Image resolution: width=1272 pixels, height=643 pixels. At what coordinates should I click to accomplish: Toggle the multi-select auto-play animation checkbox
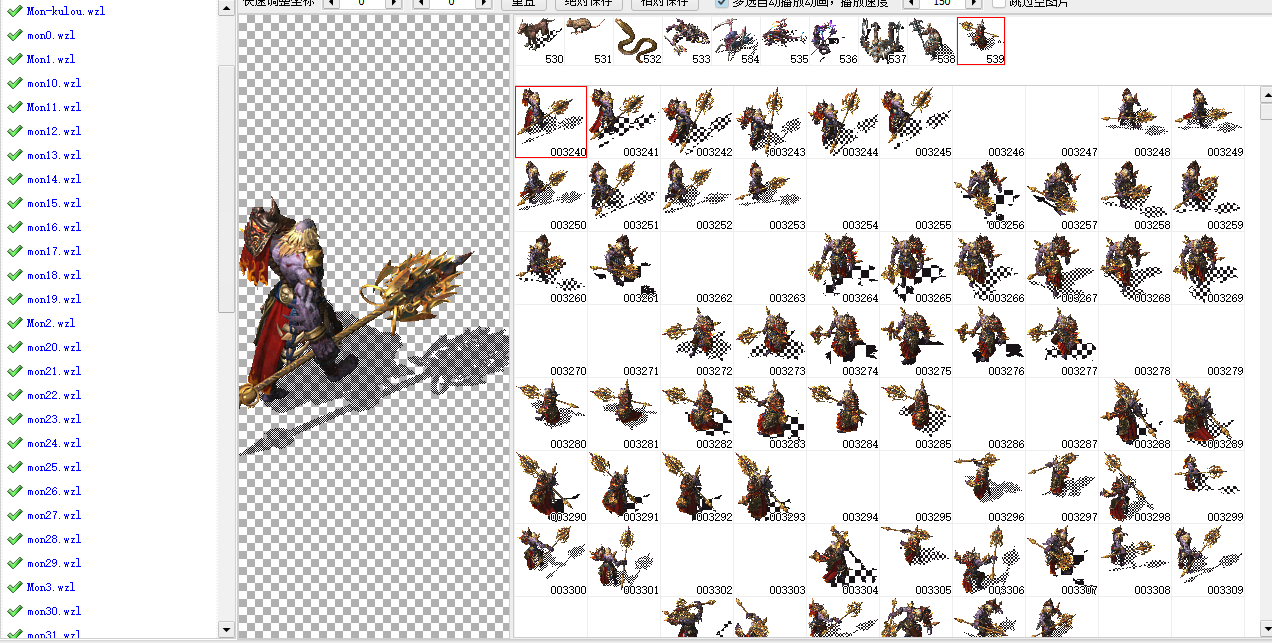pos(722,3)
